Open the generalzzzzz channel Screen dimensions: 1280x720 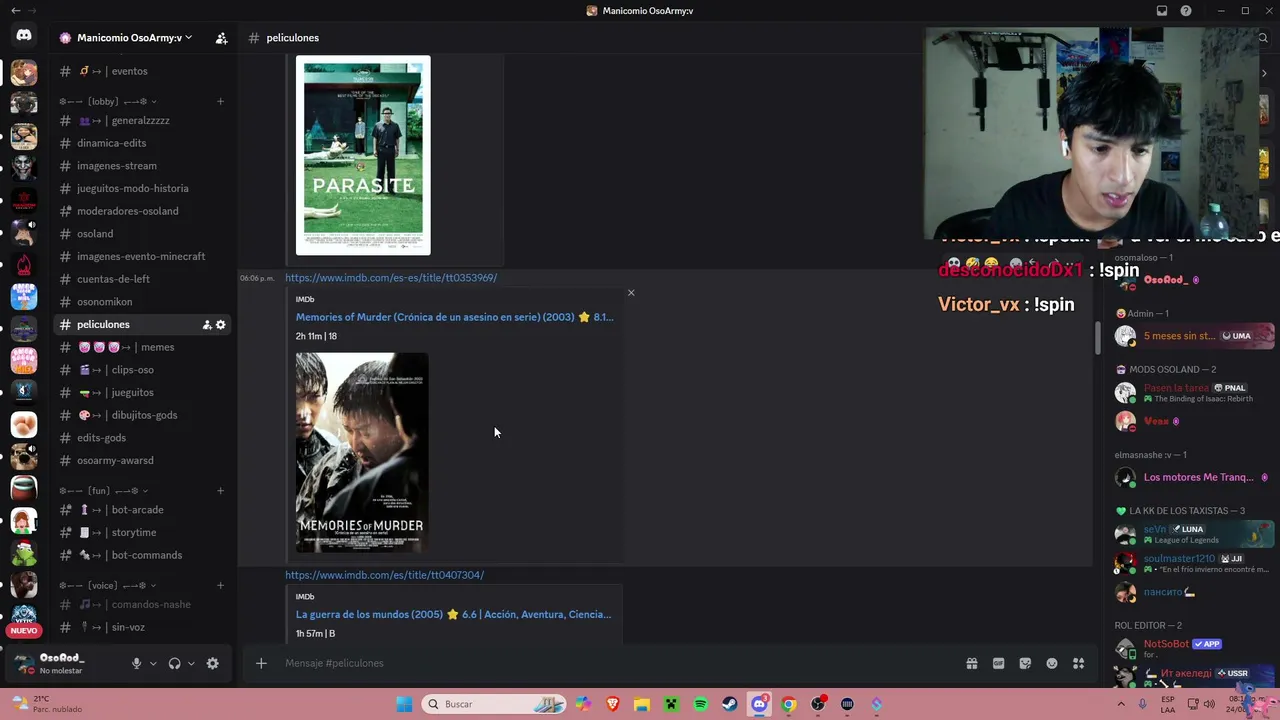pos(142,121)
